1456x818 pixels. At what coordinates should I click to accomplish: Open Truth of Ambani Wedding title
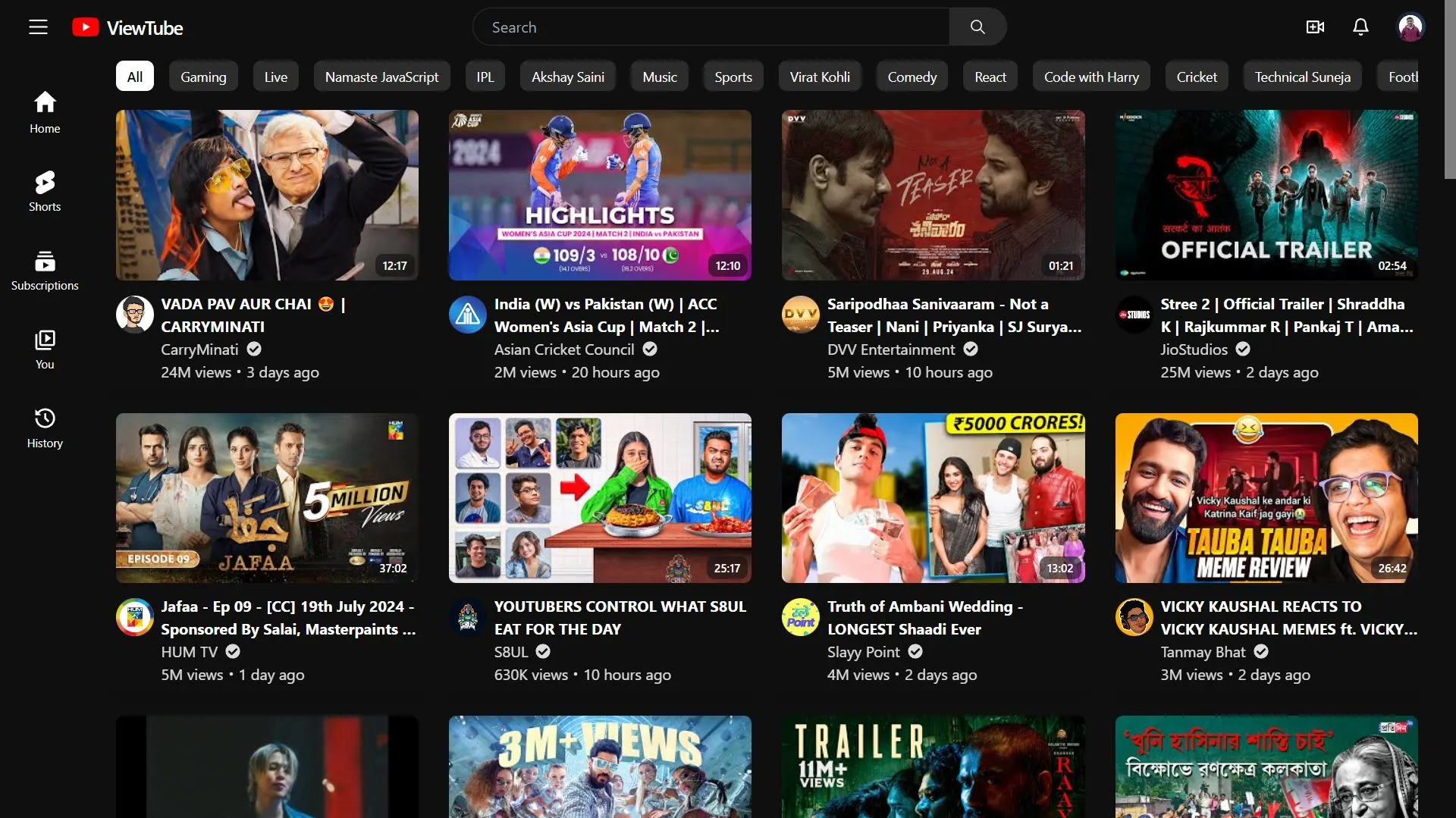(x=925, y=618)
